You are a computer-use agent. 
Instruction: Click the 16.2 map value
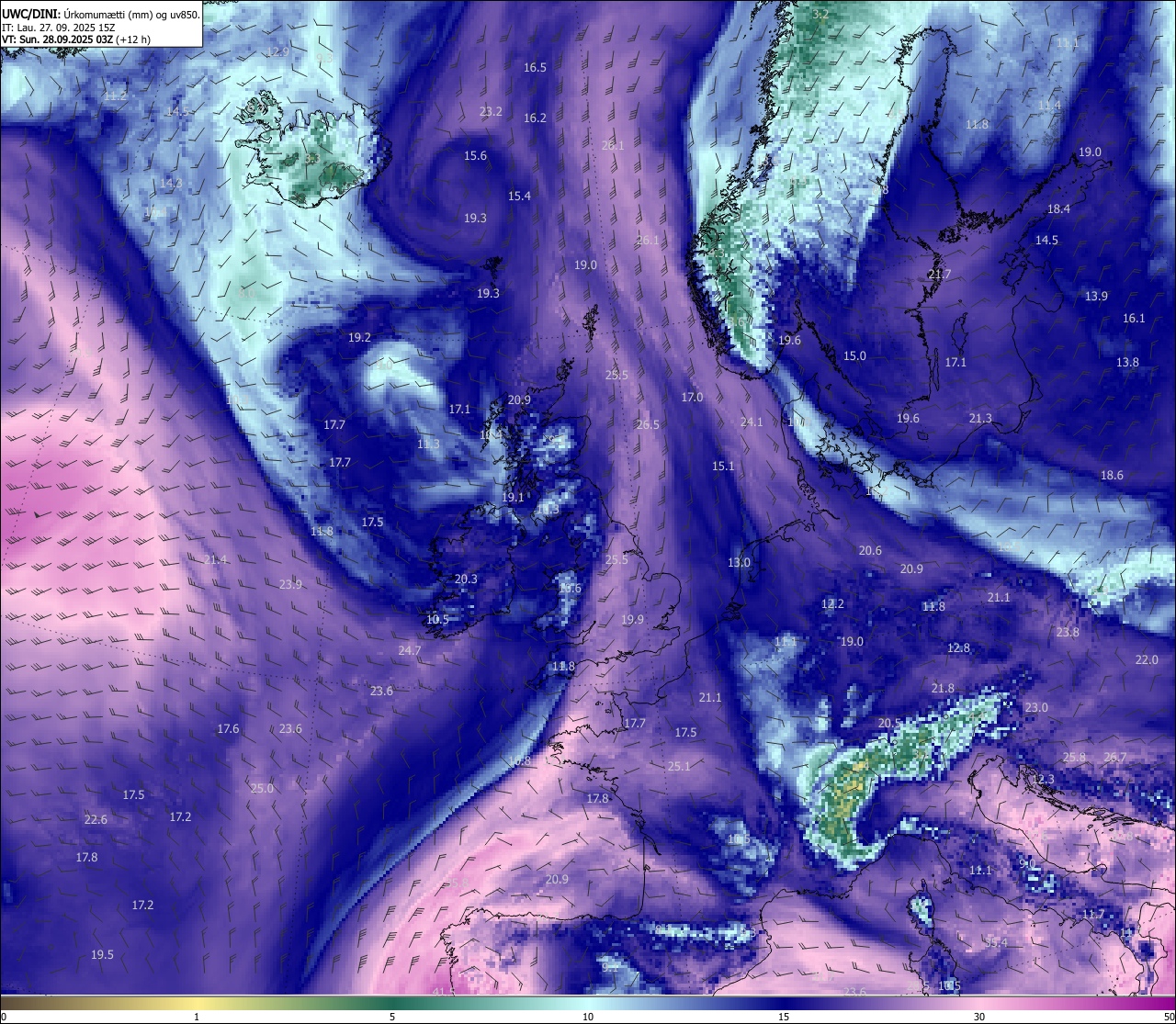click(x=535, y=118)
